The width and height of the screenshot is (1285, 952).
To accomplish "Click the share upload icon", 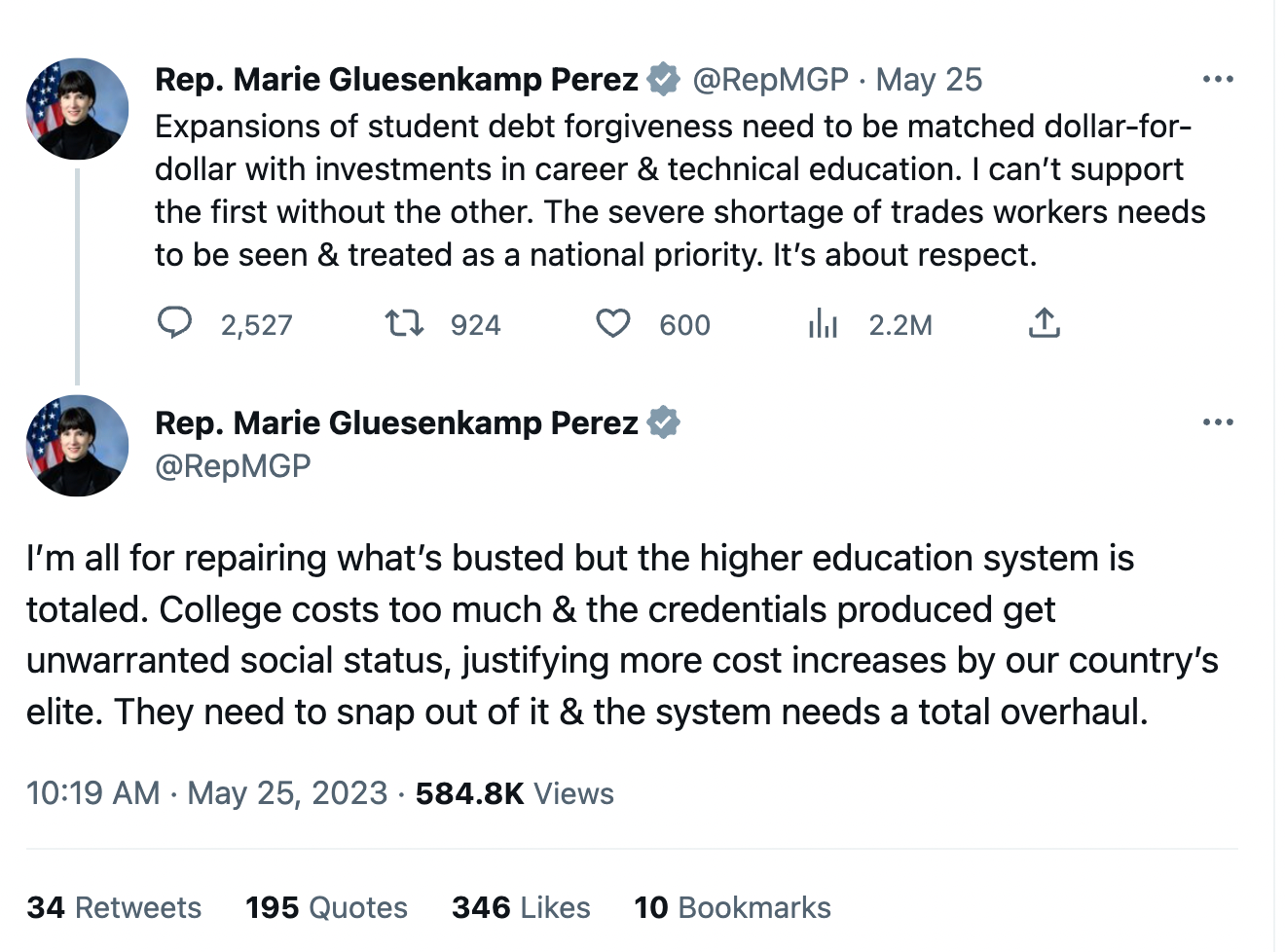I will point(1044,323).
